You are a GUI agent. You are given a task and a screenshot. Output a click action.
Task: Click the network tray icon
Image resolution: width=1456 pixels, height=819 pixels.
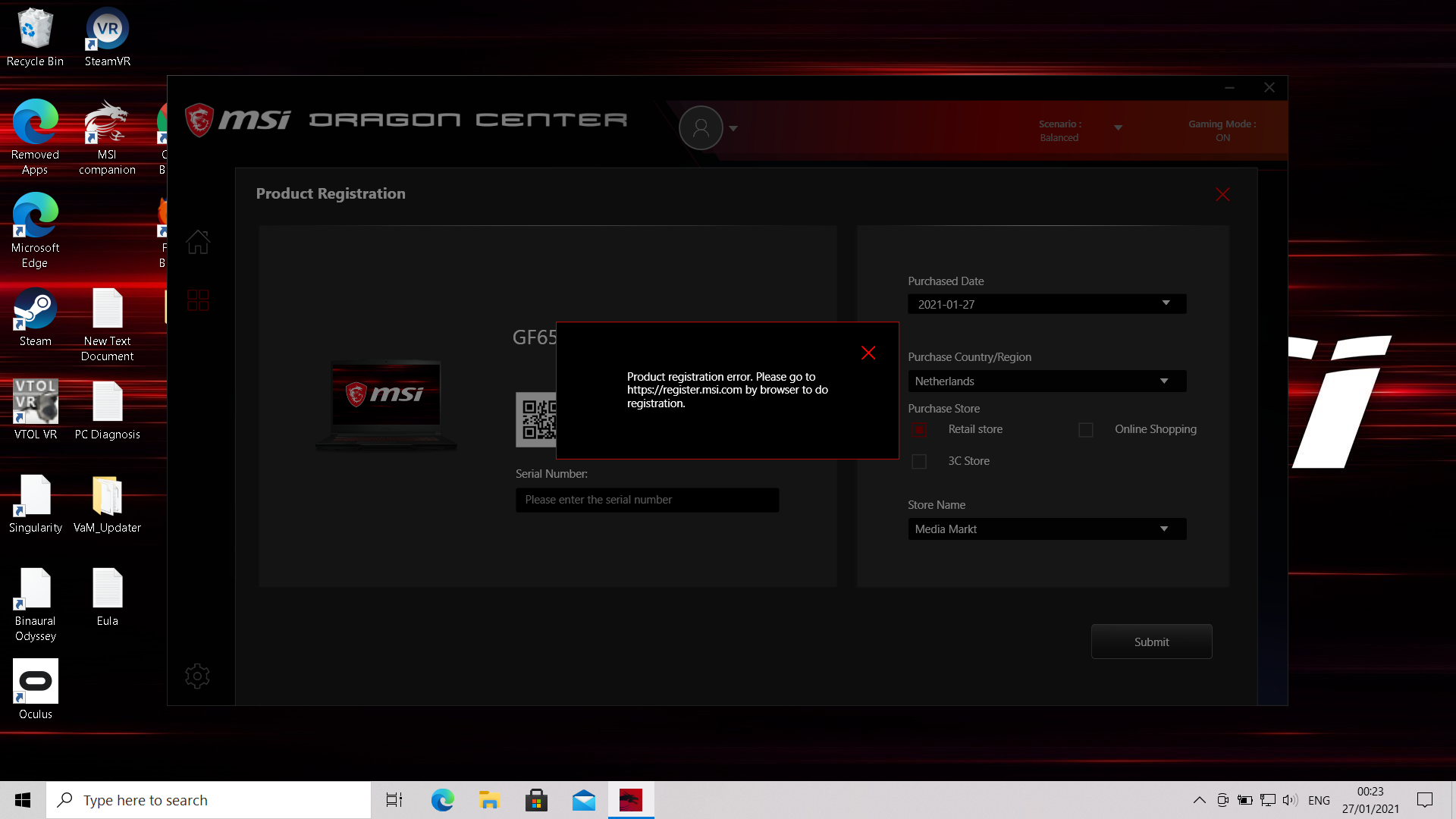pos(1267,800)
